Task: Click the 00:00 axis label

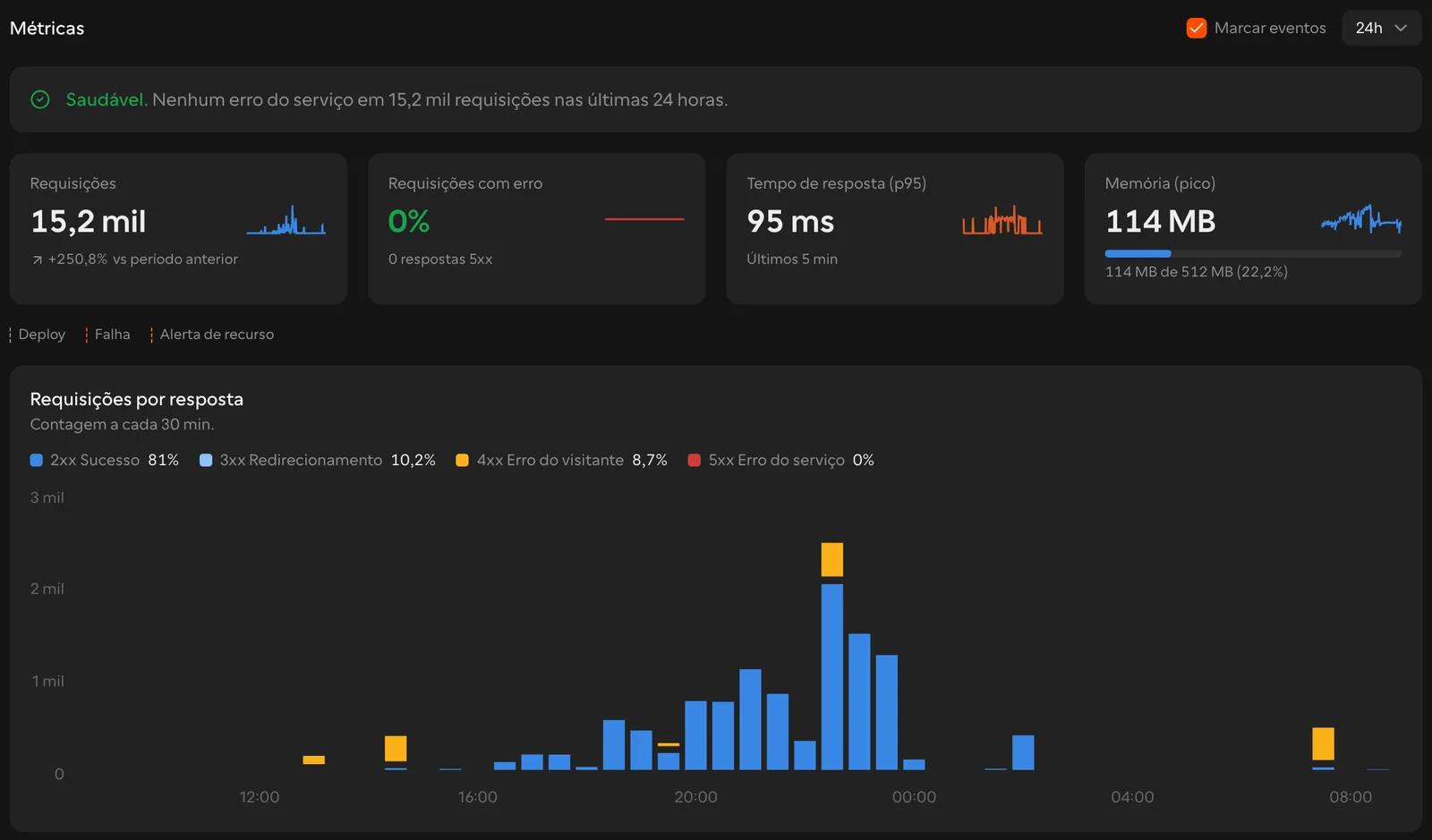Action: pos(914,797)
